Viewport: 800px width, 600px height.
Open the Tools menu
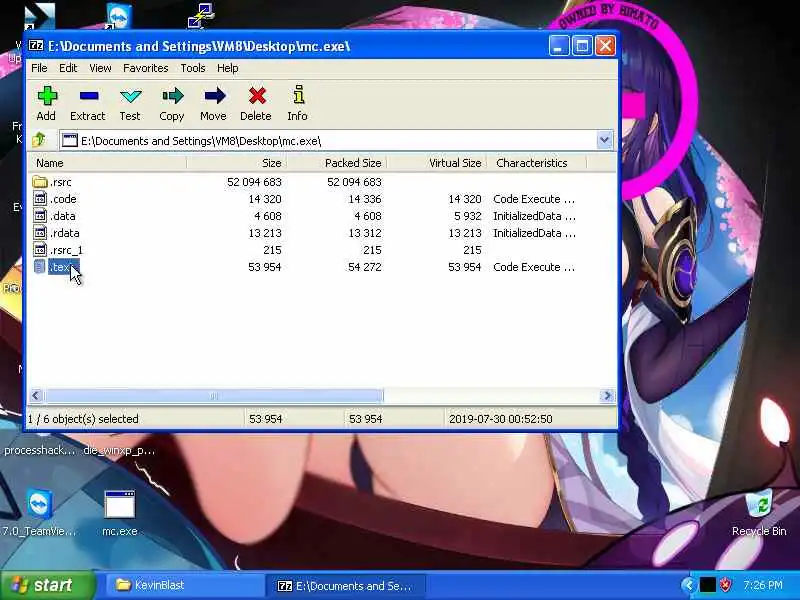(x=193, y=68)
